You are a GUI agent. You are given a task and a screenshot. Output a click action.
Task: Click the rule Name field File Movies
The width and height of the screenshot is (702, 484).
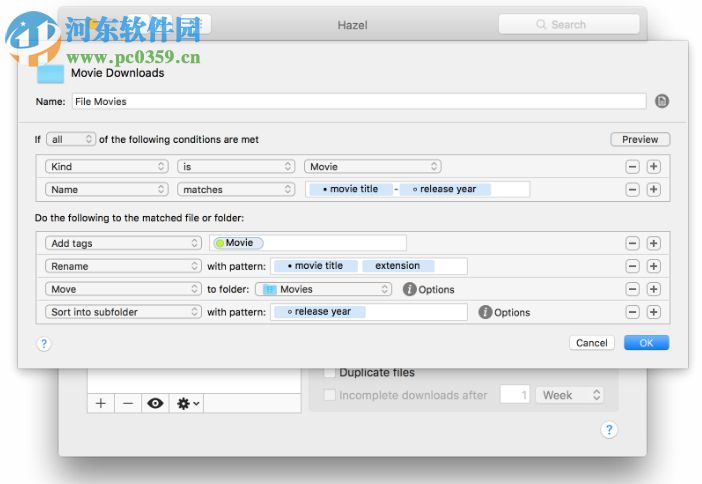coord(359,101)
